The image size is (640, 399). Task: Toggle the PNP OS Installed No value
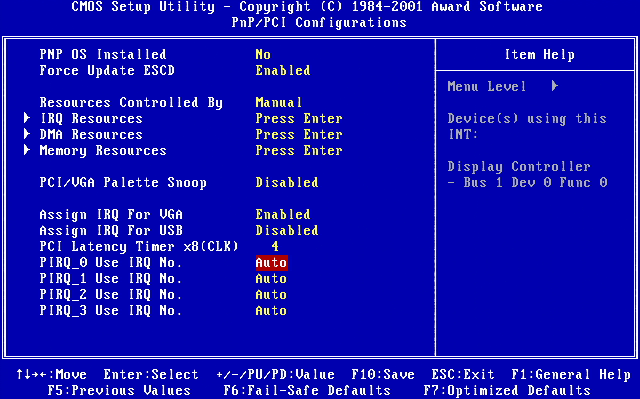tap(263, 54)
